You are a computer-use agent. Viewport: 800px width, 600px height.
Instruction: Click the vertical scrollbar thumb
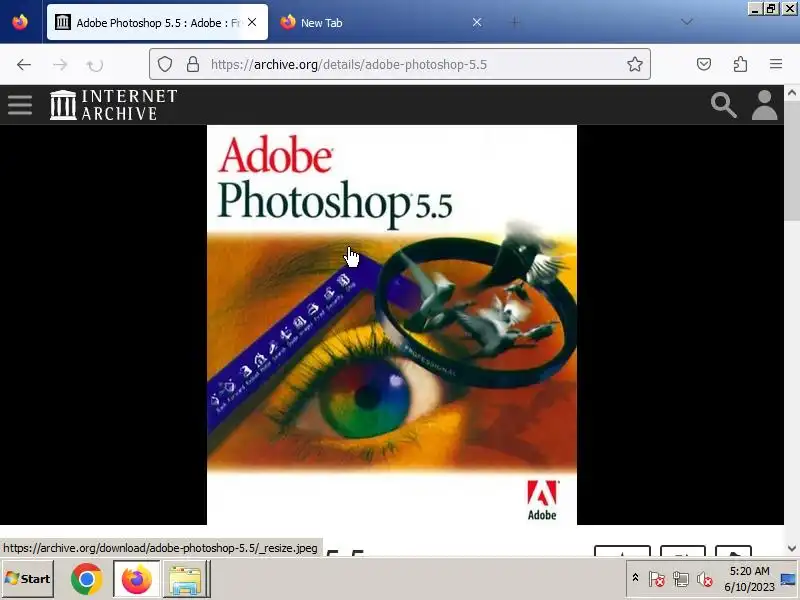[792, 161]
